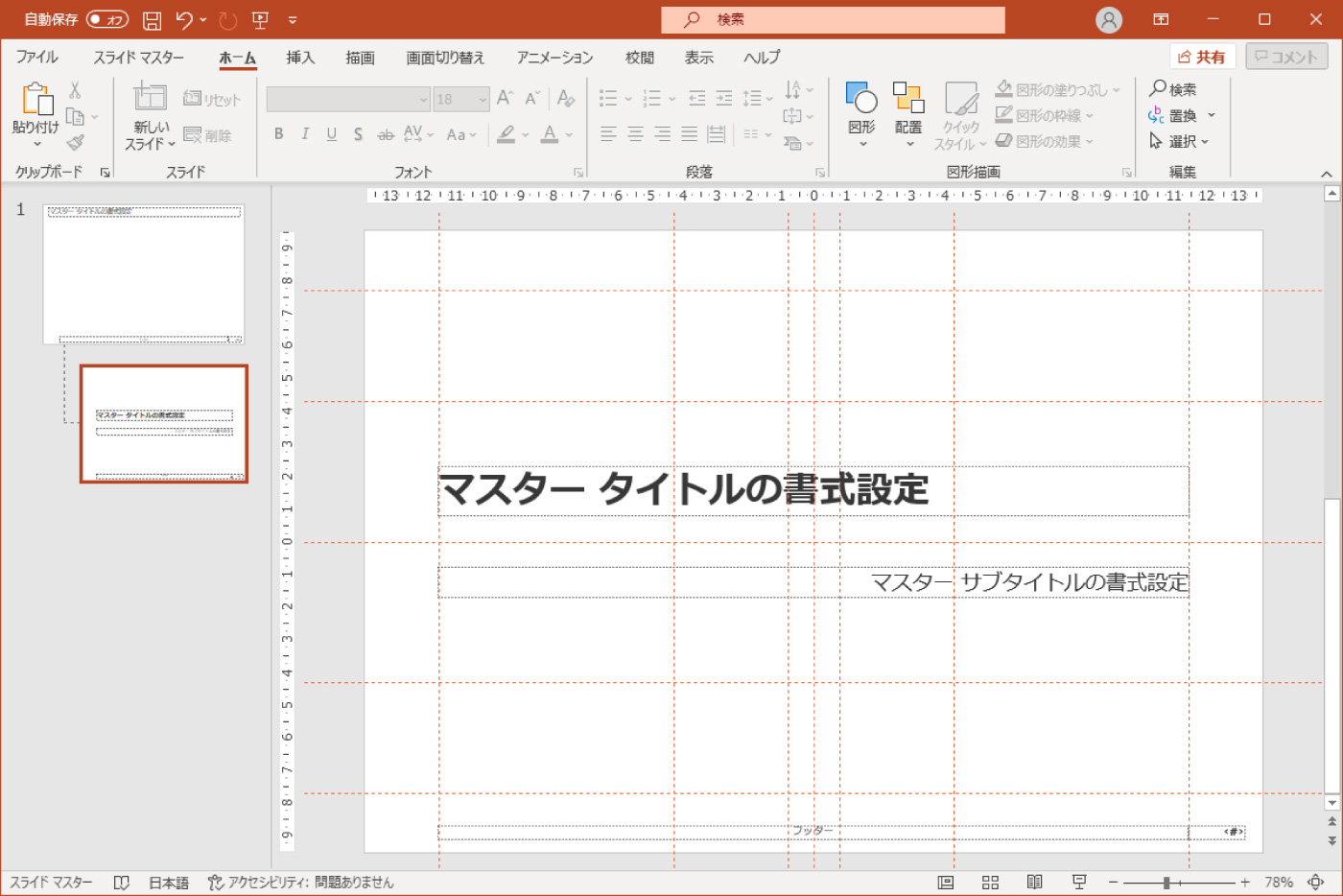Click the zoom out minus button
The height and width of the screenshot is (896, 1343).
[x=1114, y=883]
